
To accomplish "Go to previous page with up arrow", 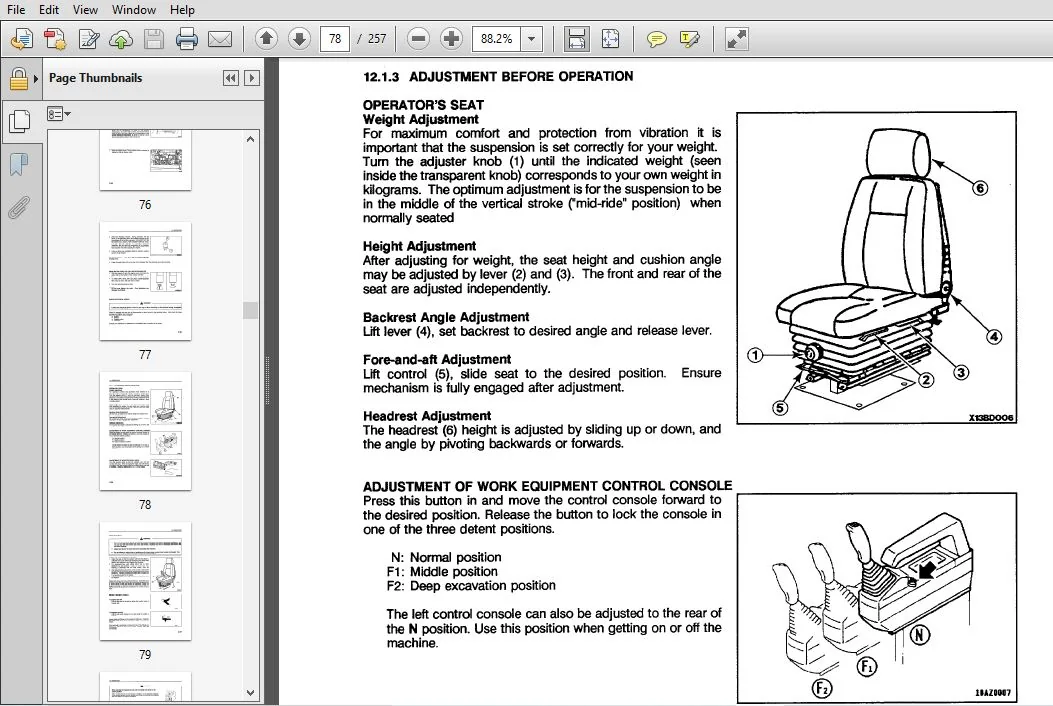I will pos(267,39).
